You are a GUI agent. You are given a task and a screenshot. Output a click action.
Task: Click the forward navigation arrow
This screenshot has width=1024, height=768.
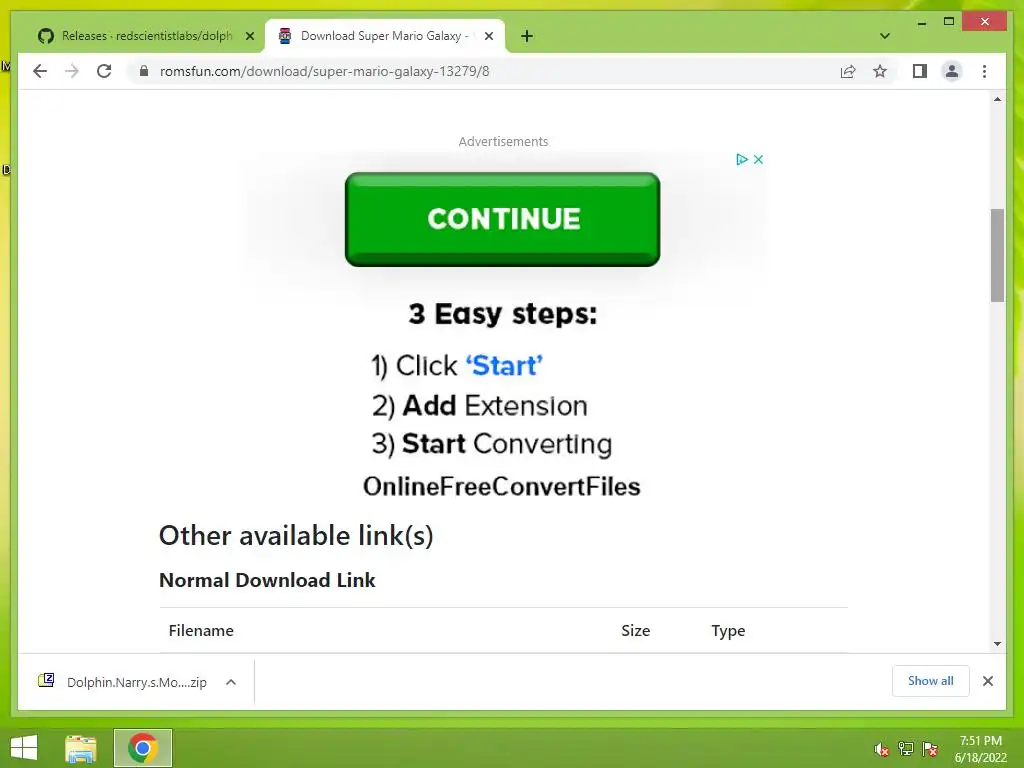(72, 71)
